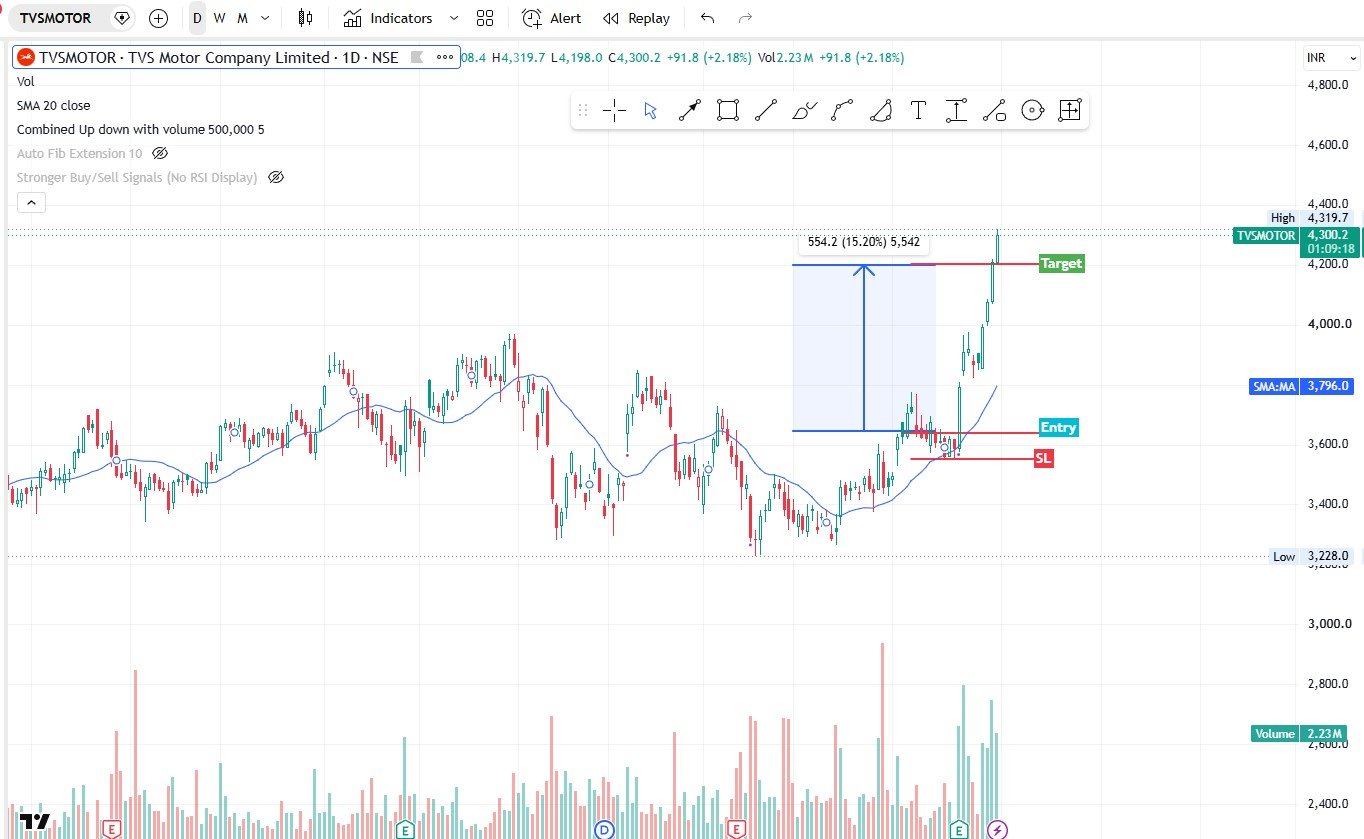
Task: Click the green Target label
Action: pos(1061,264)
